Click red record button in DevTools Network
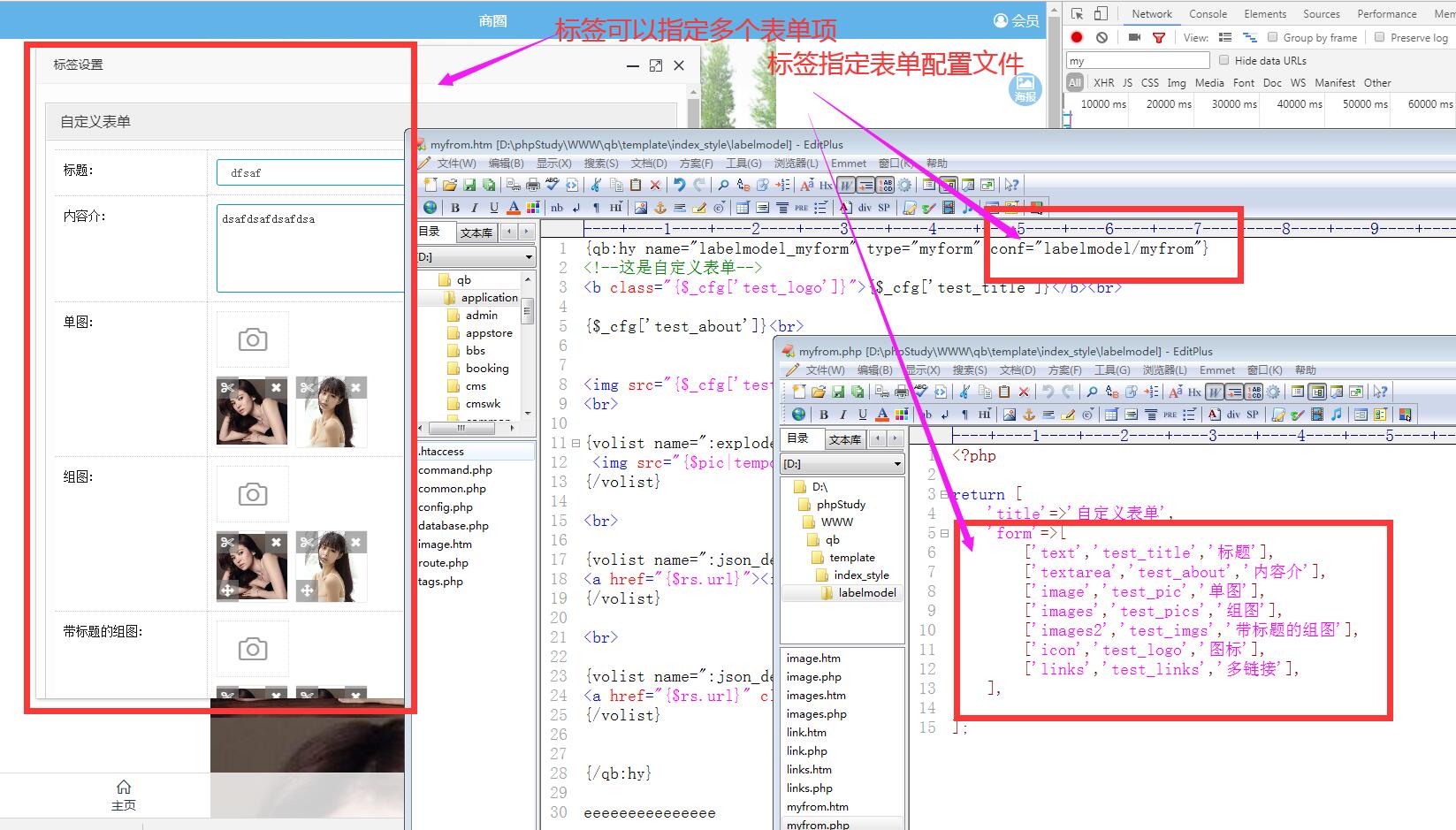1456x830 pixels. coord(1077,37)
